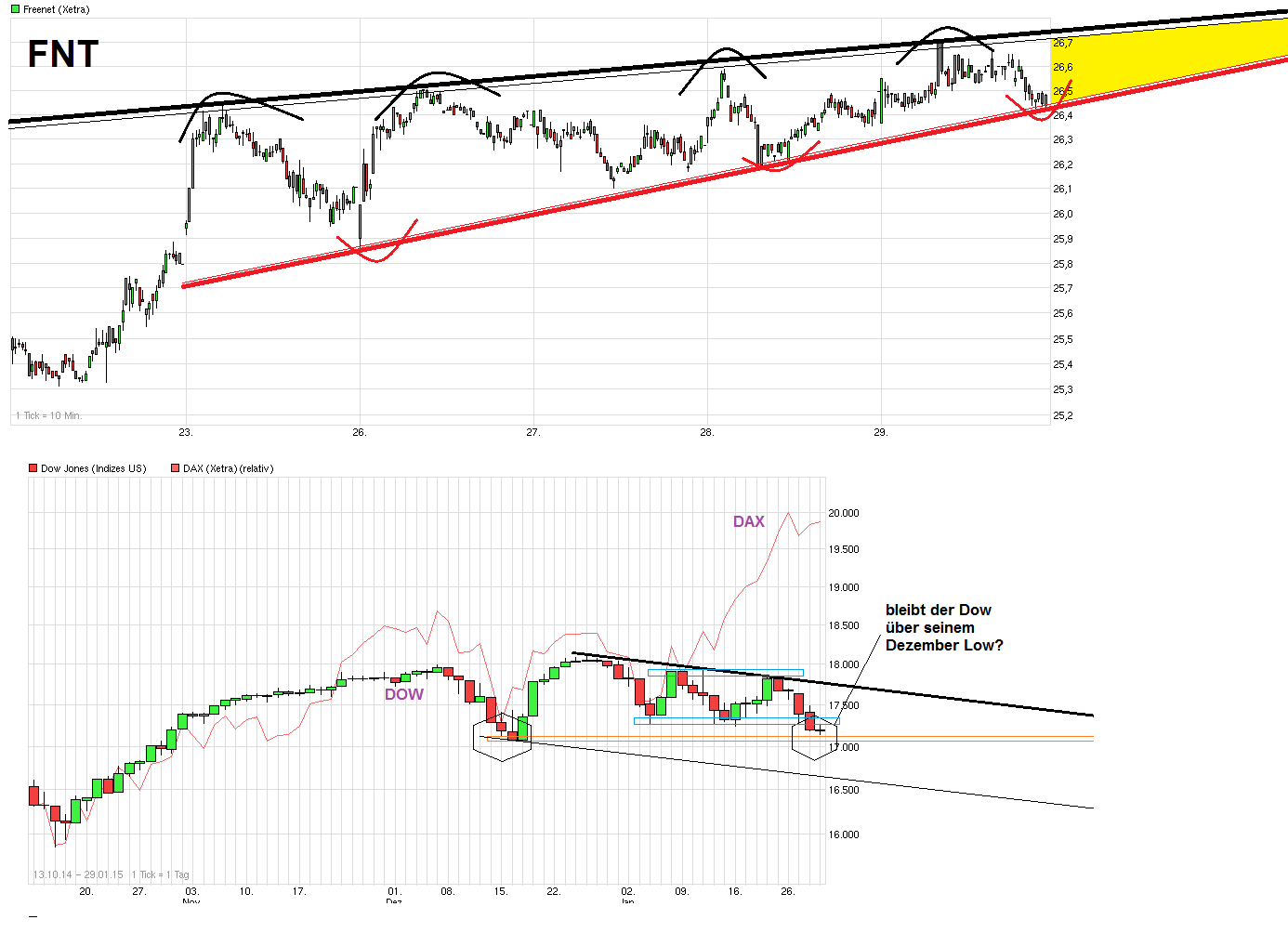Click the 25,9 price axis label
Image resolution: width=1288 pixels, height=946 pixels.
point(1063,239)
